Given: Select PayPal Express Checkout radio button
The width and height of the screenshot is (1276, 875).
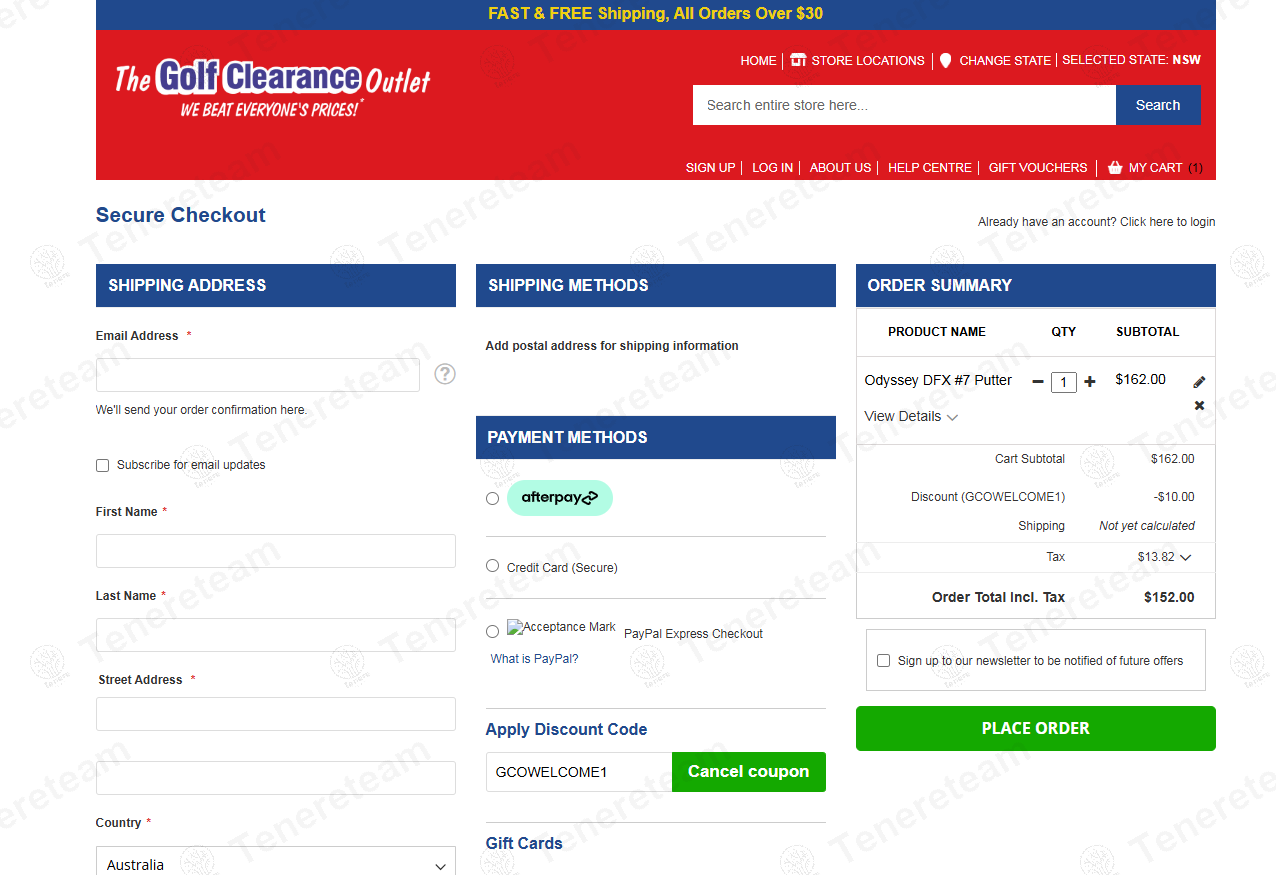Looking at the screenshot, I should (x=492, y=632).
